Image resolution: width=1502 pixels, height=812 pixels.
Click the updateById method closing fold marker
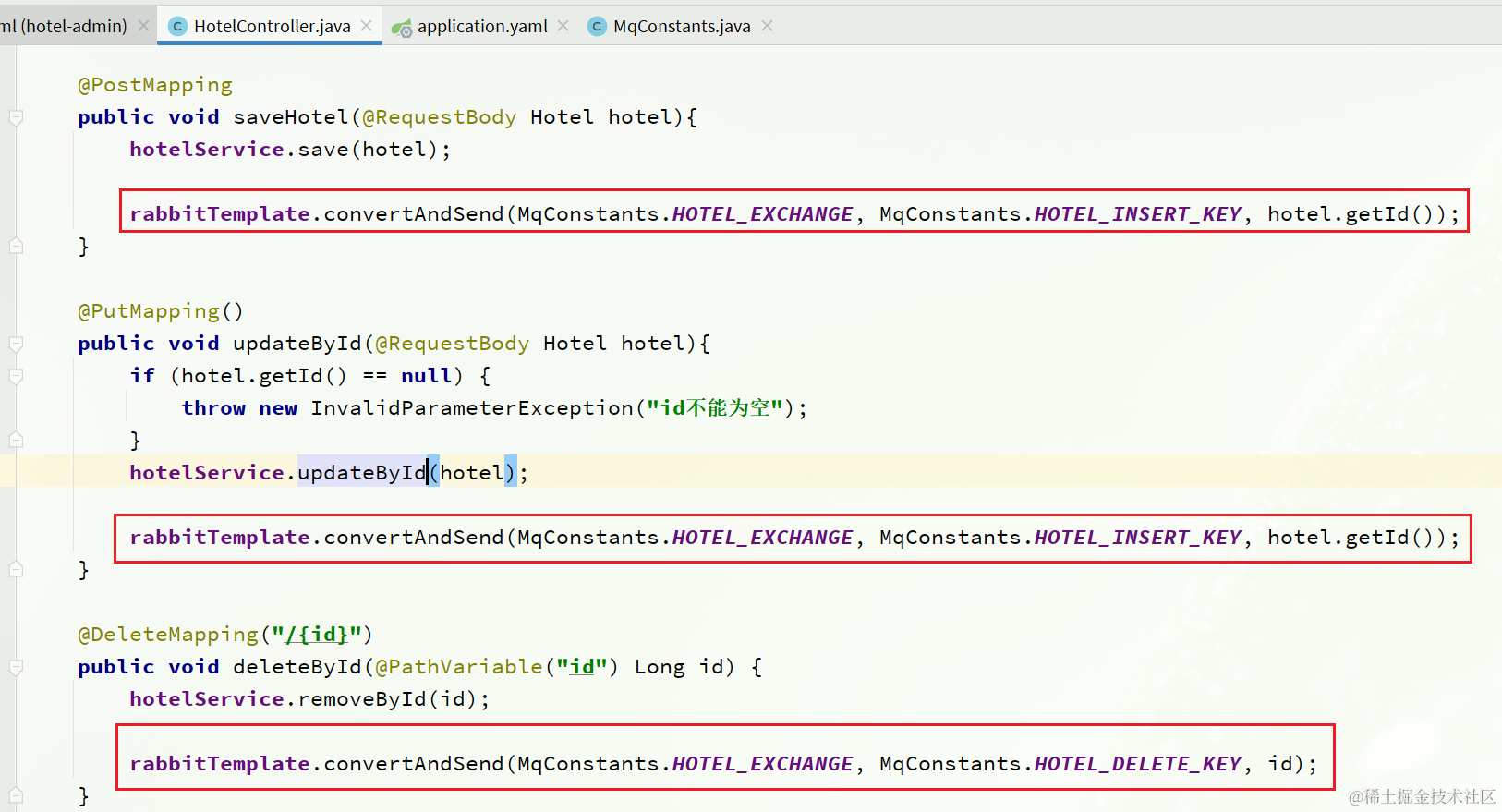click(16, 569)
